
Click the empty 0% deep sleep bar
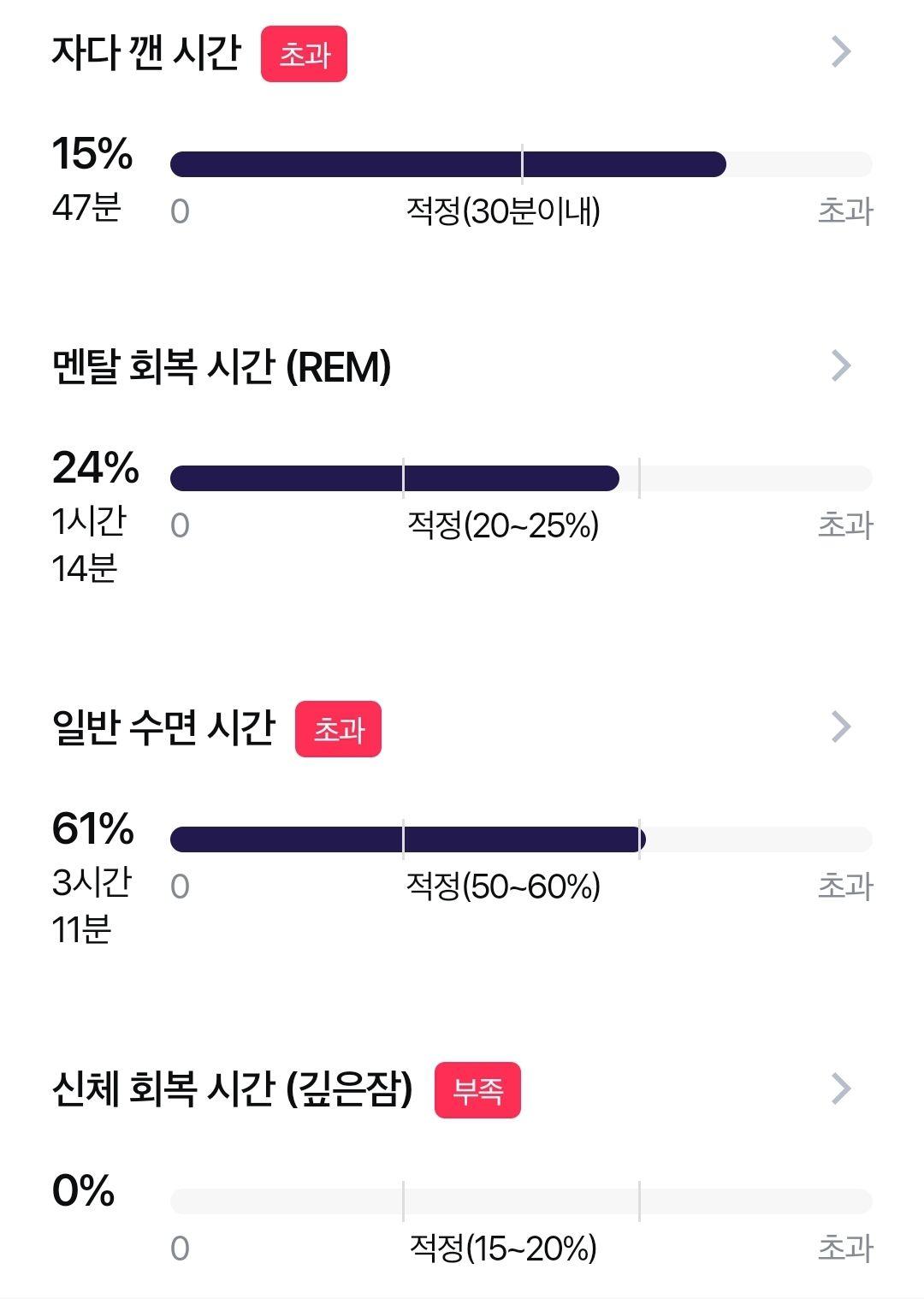pyautogui.click(x=521, y=1201)
